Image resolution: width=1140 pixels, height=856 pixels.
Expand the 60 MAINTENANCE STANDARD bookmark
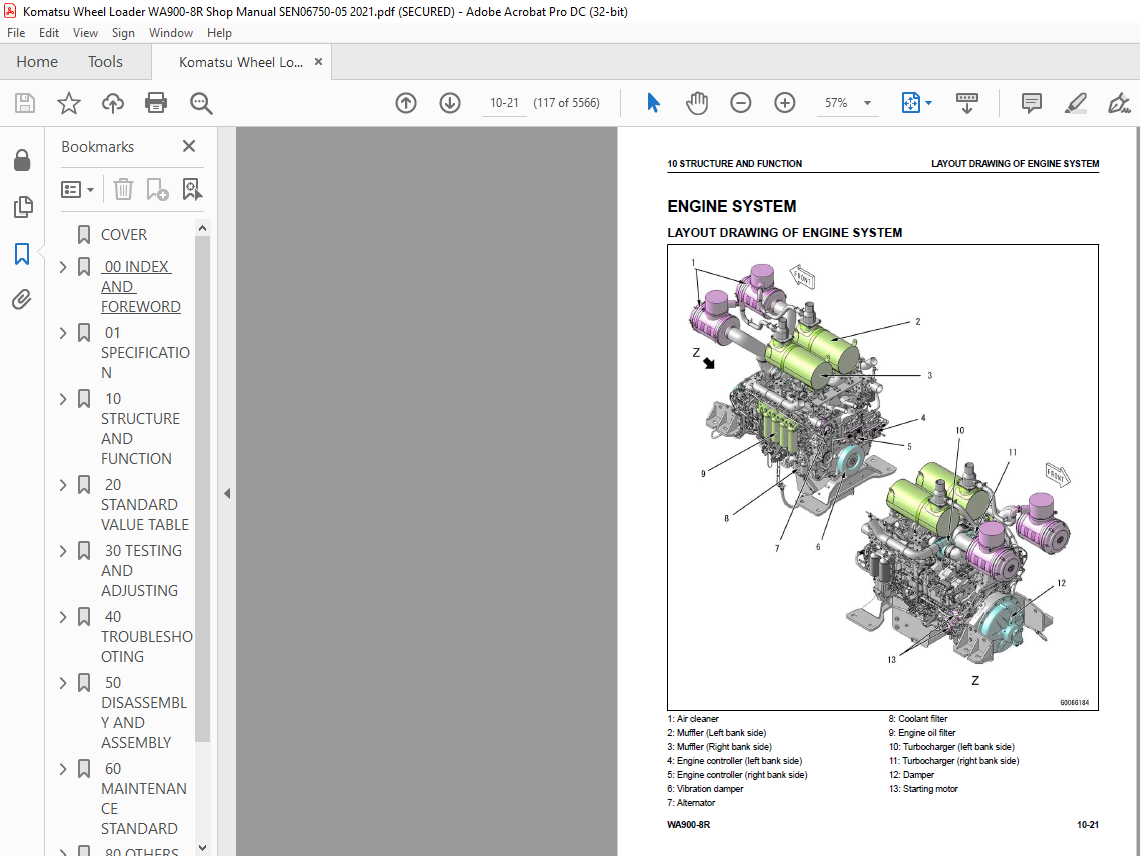[x=63, y=769]
